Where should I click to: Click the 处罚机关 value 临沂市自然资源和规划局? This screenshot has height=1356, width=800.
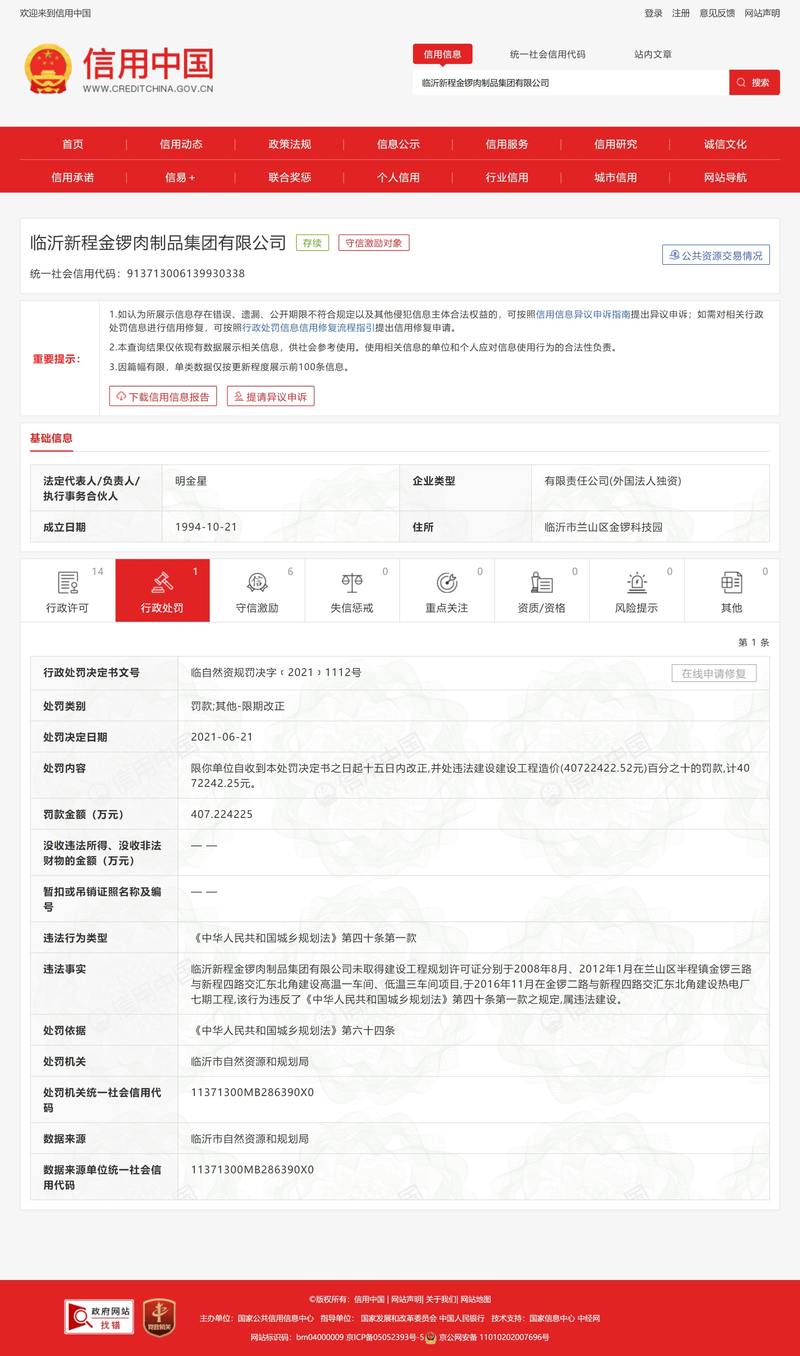click(249, 1061)
